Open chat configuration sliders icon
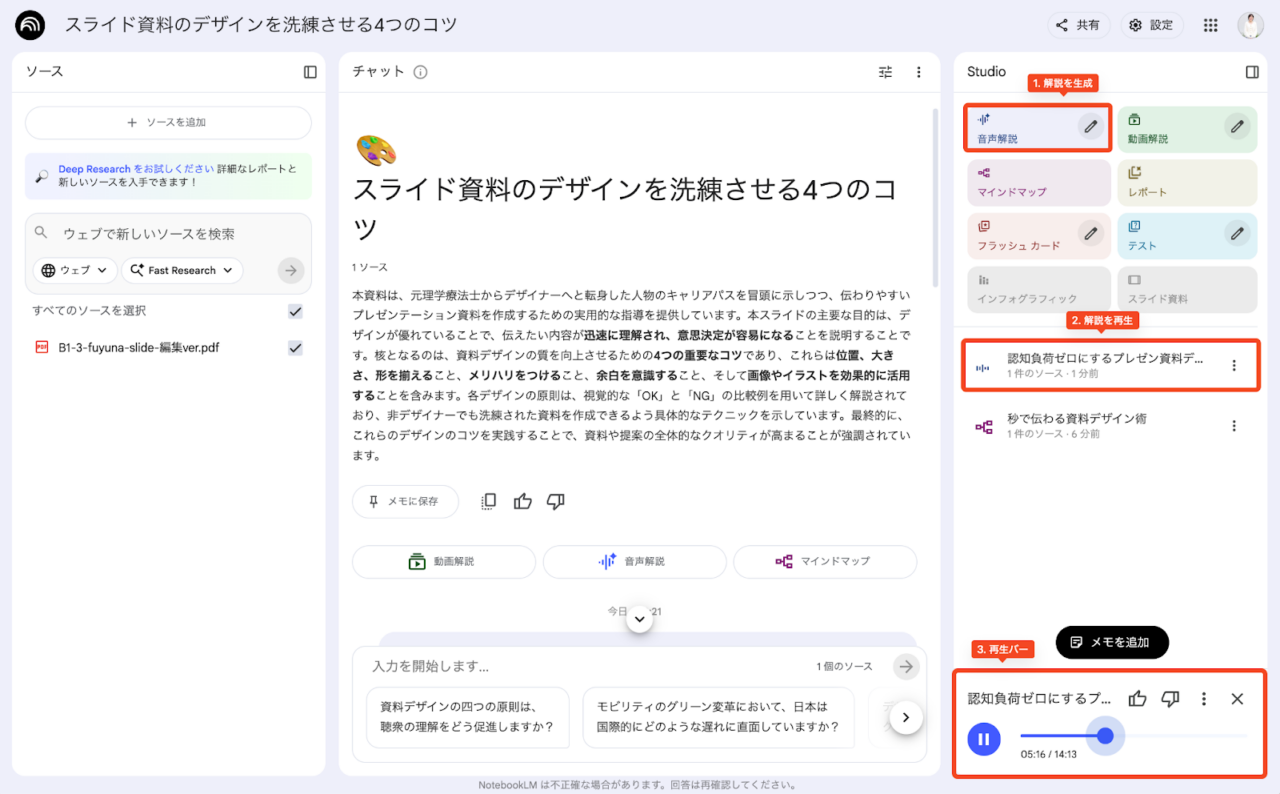Screen dimensions: 1280x794 tap(885, 72)
